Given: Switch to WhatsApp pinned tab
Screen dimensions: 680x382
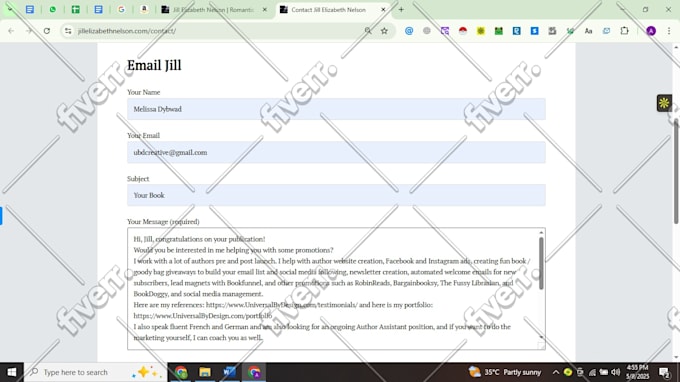Looking at the screenshot, I should pyautogui.click(x=52, y=9).
